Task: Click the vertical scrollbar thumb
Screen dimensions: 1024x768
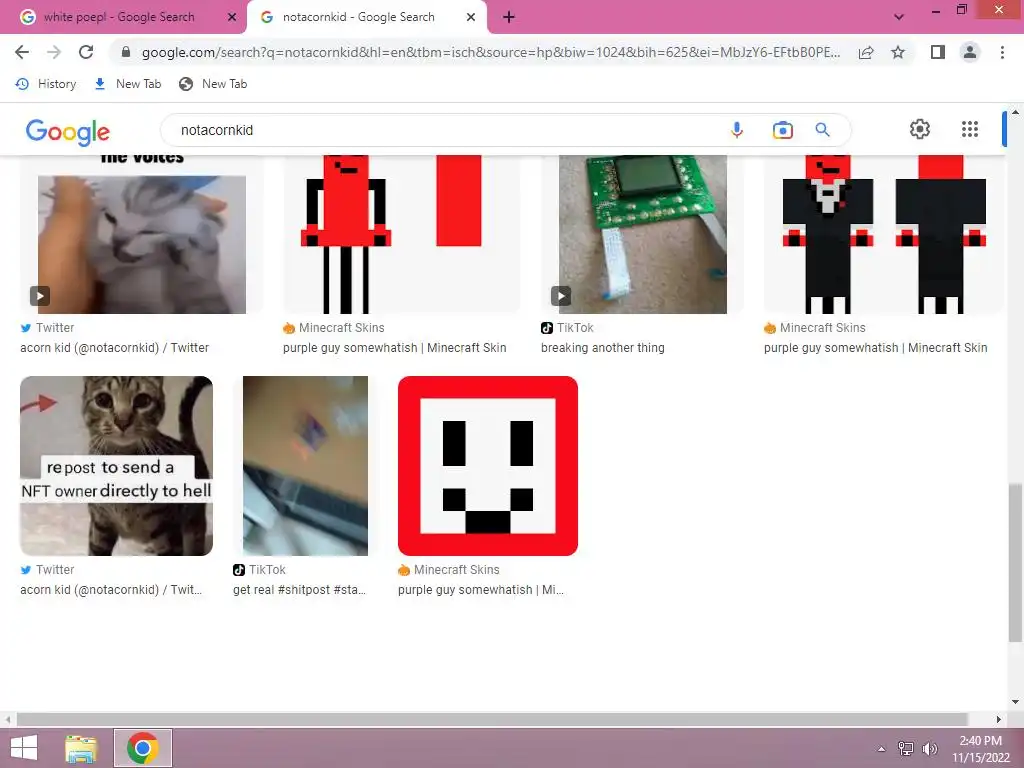Action: point(1015,562)
